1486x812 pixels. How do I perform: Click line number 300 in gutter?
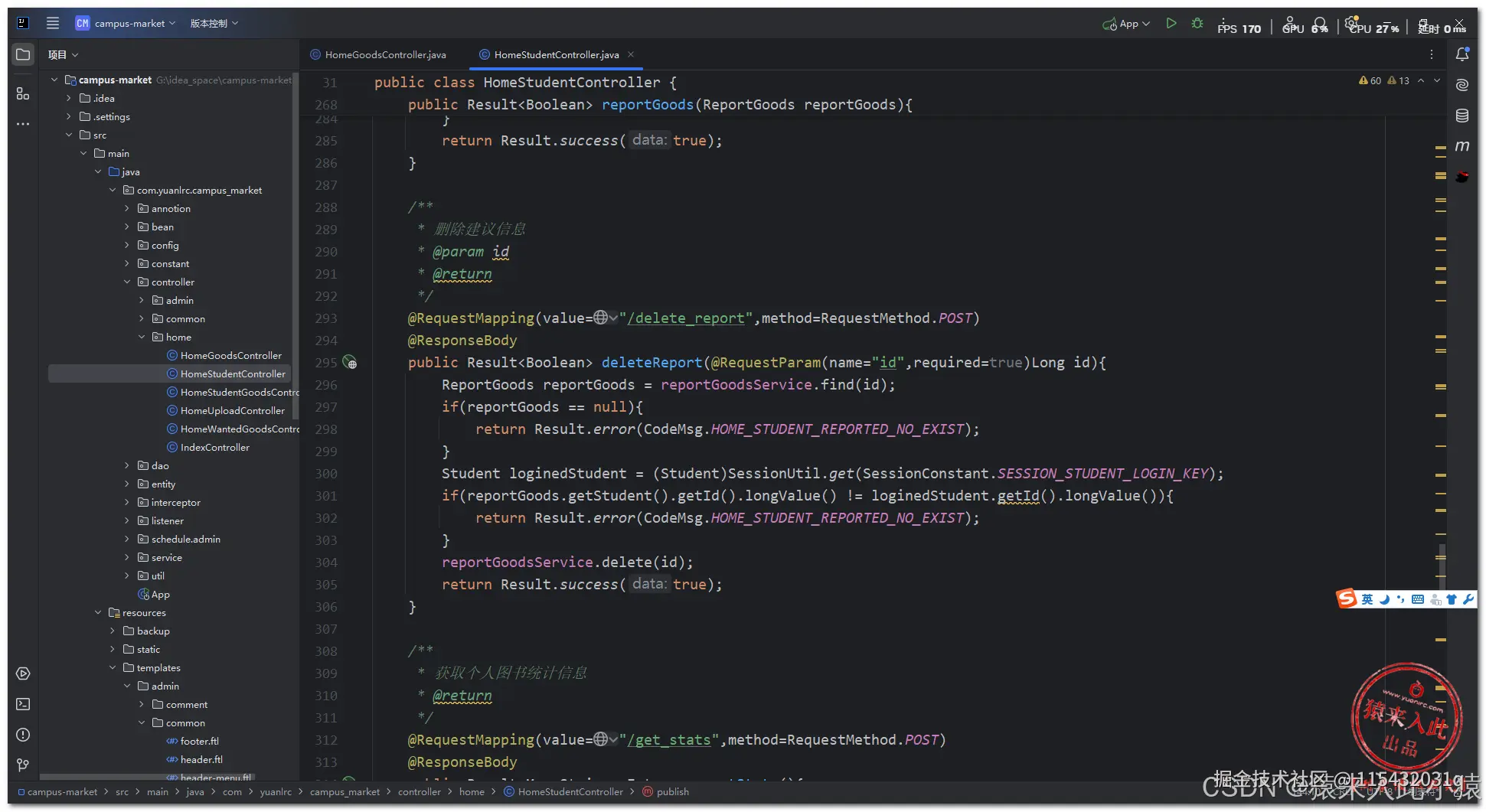pos(326,473)
